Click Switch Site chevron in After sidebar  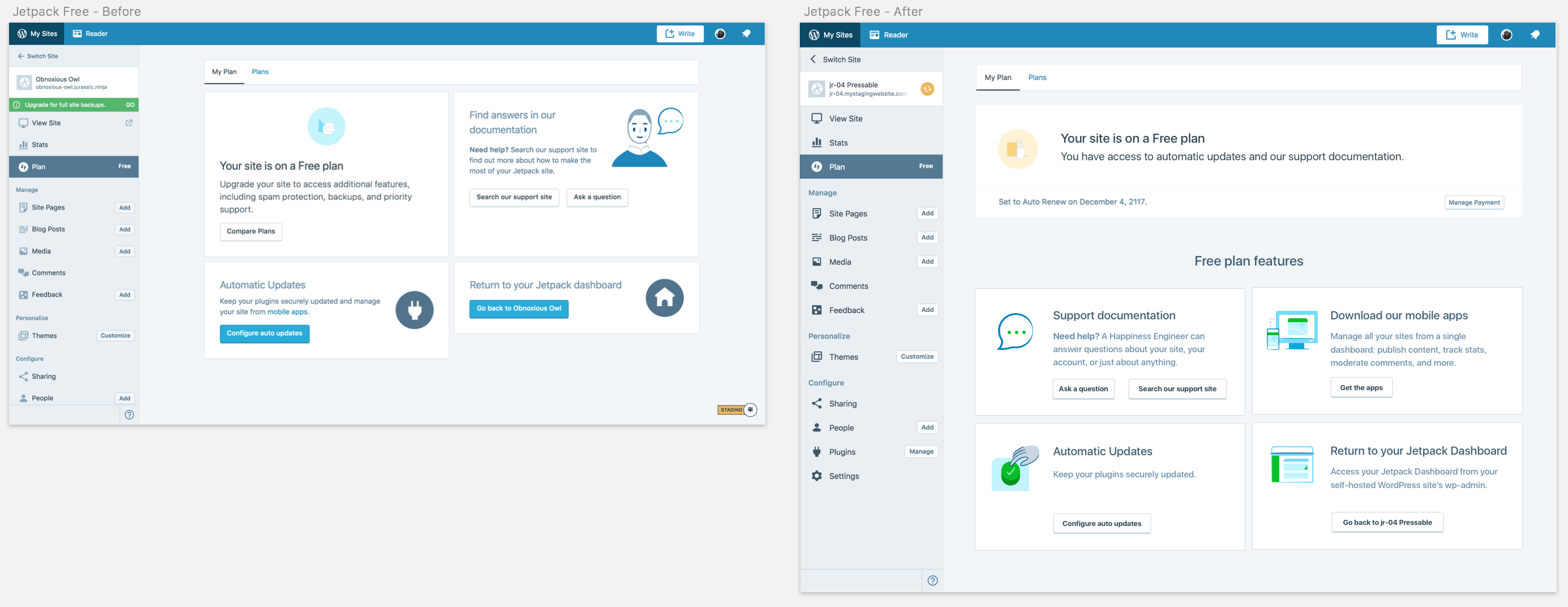click(x=813, y=59)
